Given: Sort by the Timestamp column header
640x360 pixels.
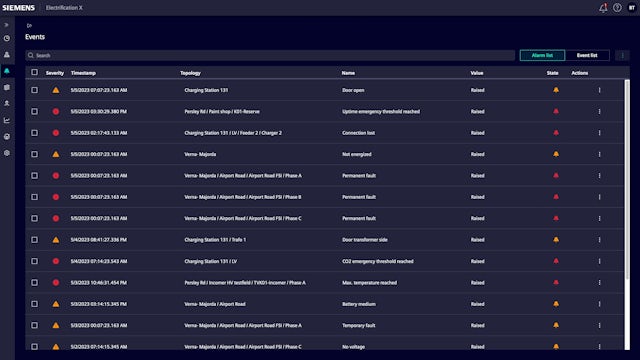Looking at the screenshot, I should tap(83, 73).
